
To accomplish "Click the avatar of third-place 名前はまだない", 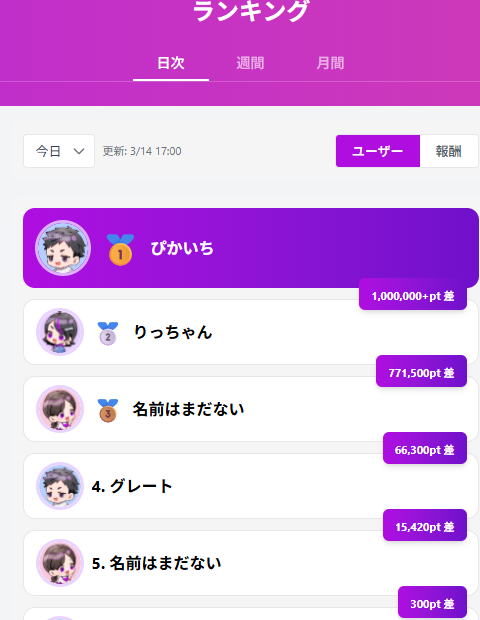I will click(60, 409).
